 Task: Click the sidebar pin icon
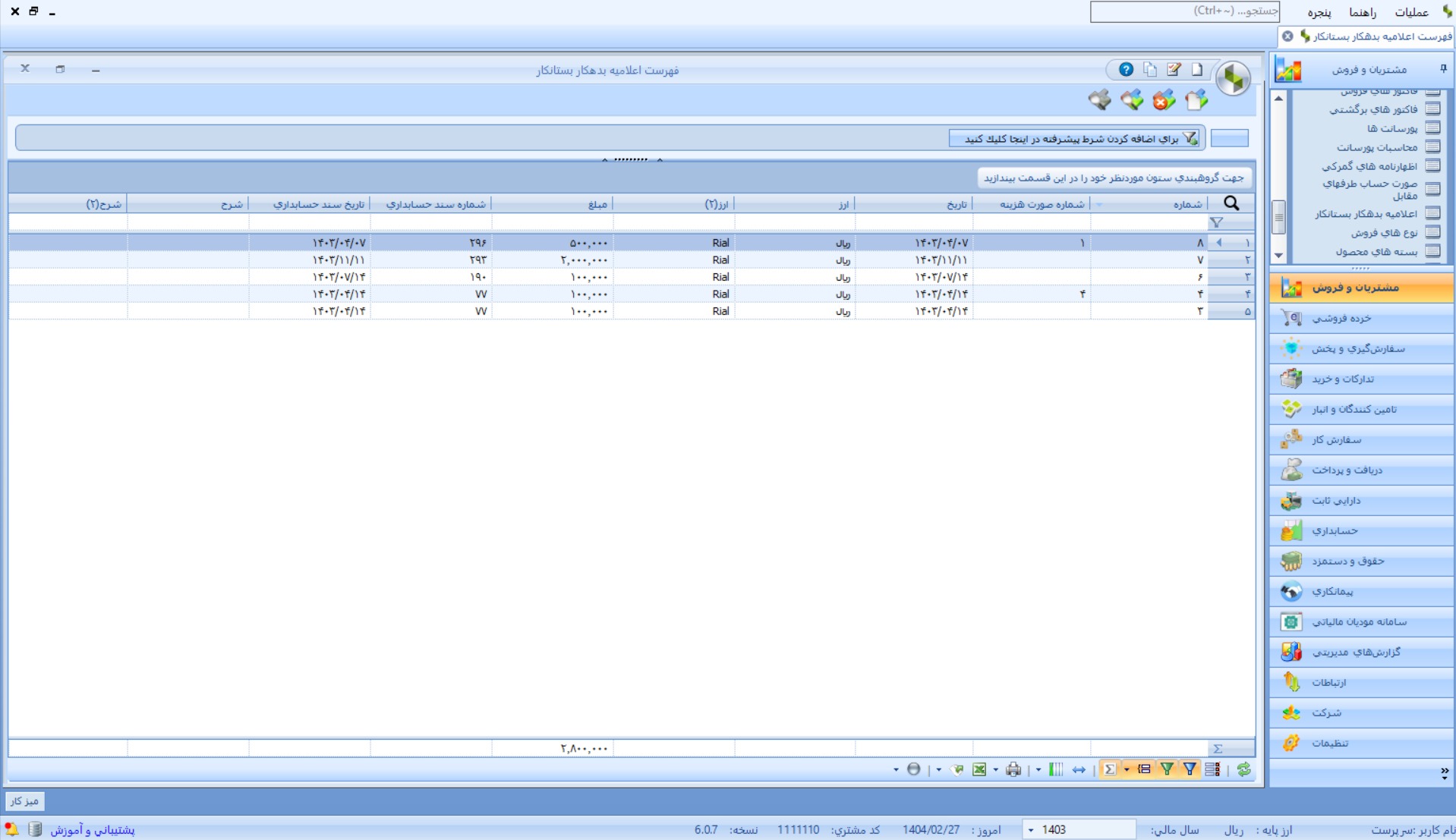[x=1443, y=69]
